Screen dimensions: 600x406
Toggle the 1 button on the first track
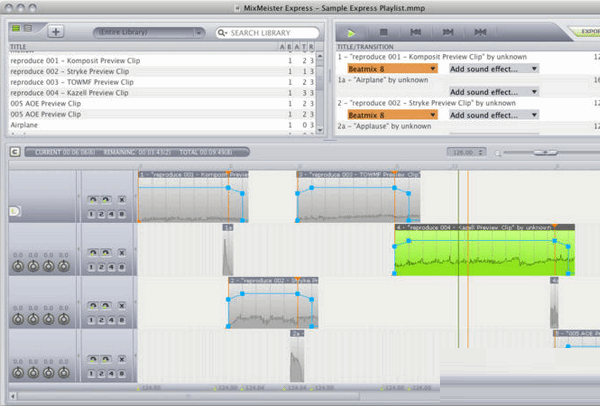[x=89, y=213]
